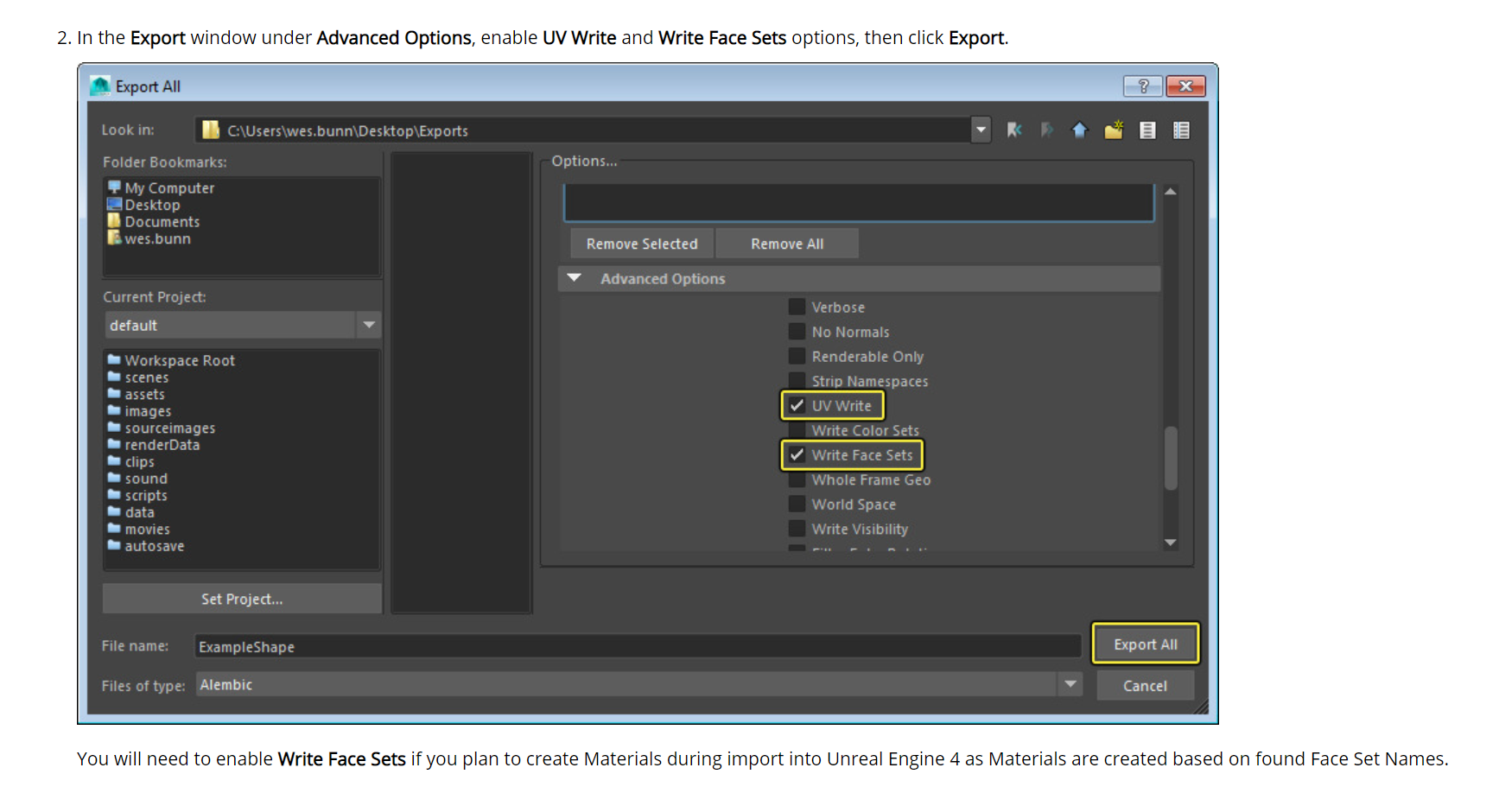Screen dimensions: 1499x812
Task: Open the Files of type dropdown
Action: click(x=1070, y=684)
